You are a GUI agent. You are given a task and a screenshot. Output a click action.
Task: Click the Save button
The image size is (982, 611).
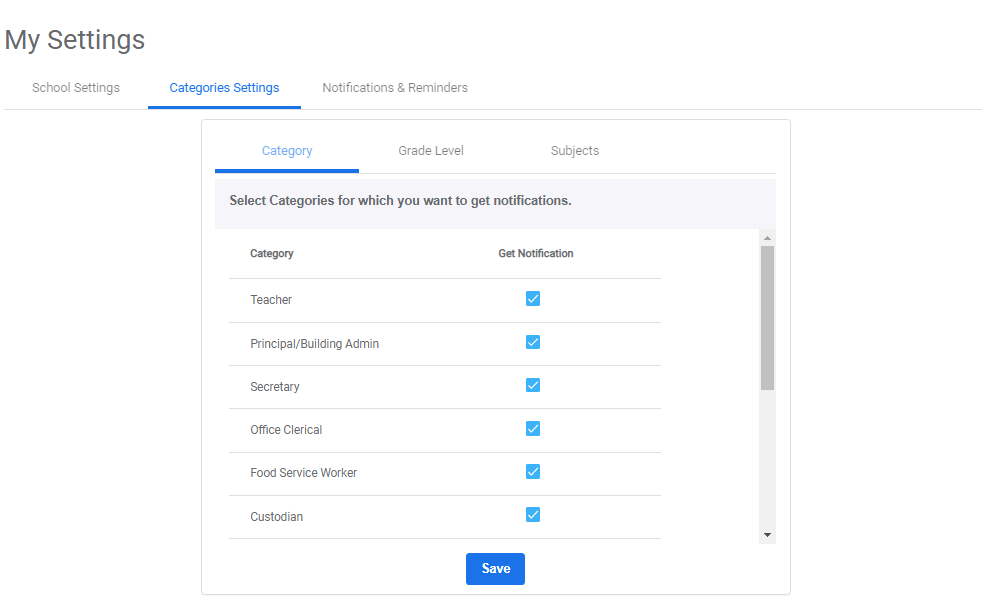tap(495, 569)
